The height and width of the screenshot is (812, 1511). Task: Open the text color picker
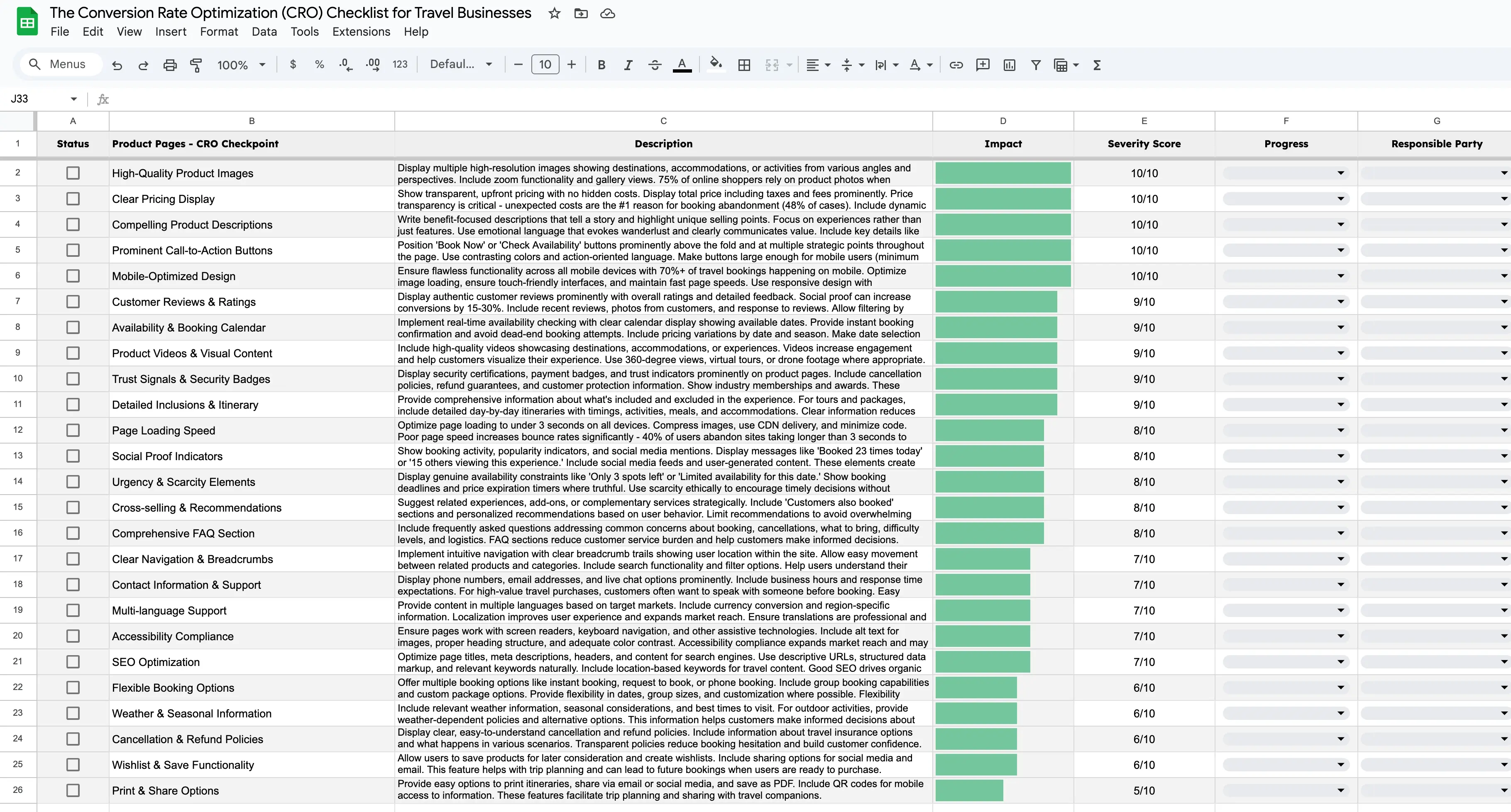[682, 64]
